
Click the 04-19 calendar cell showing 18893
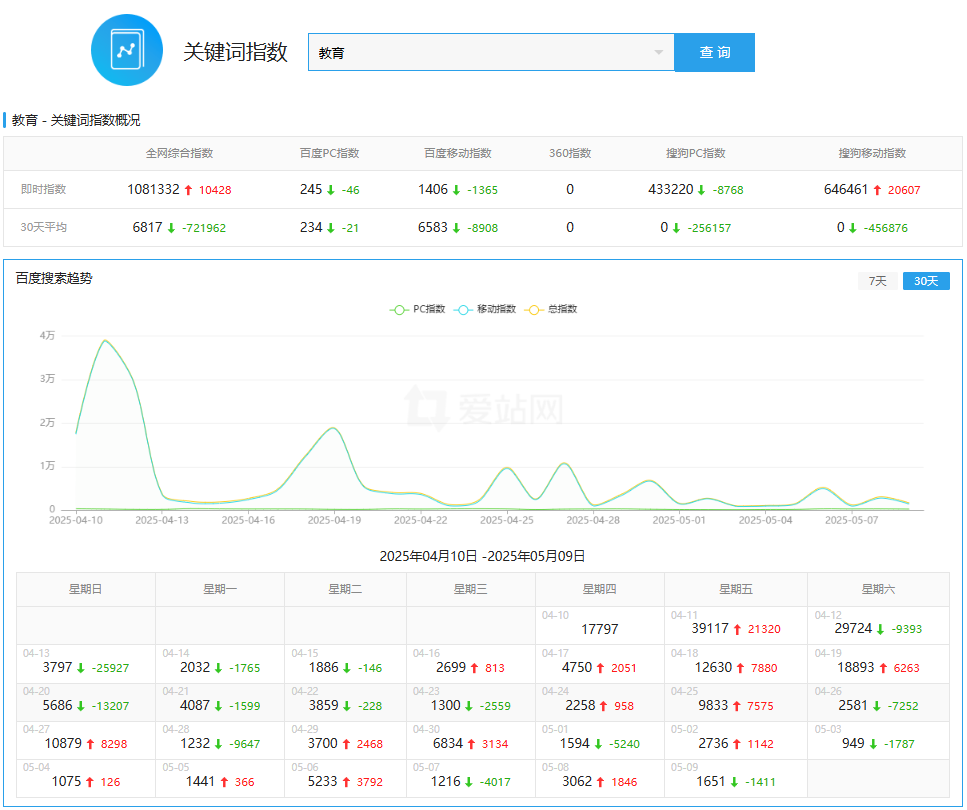coord(878,664)
